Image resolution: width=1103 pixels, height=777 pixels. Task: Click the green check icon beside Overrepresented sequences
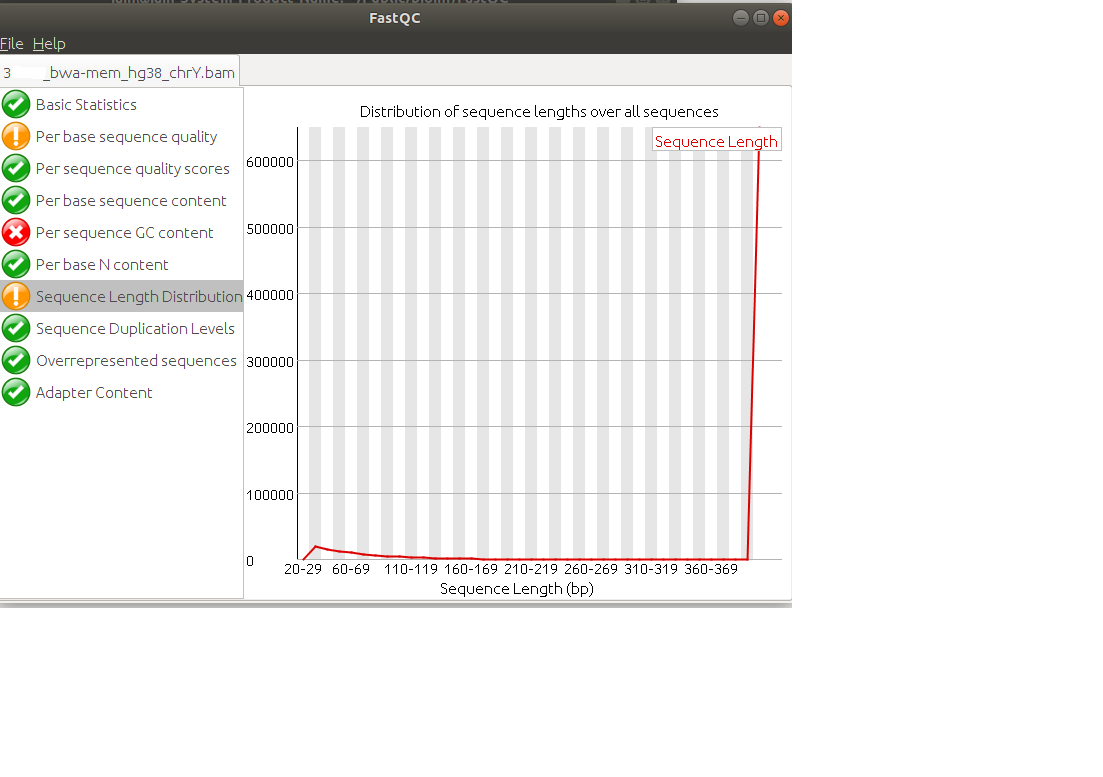[x=15, y=360]
